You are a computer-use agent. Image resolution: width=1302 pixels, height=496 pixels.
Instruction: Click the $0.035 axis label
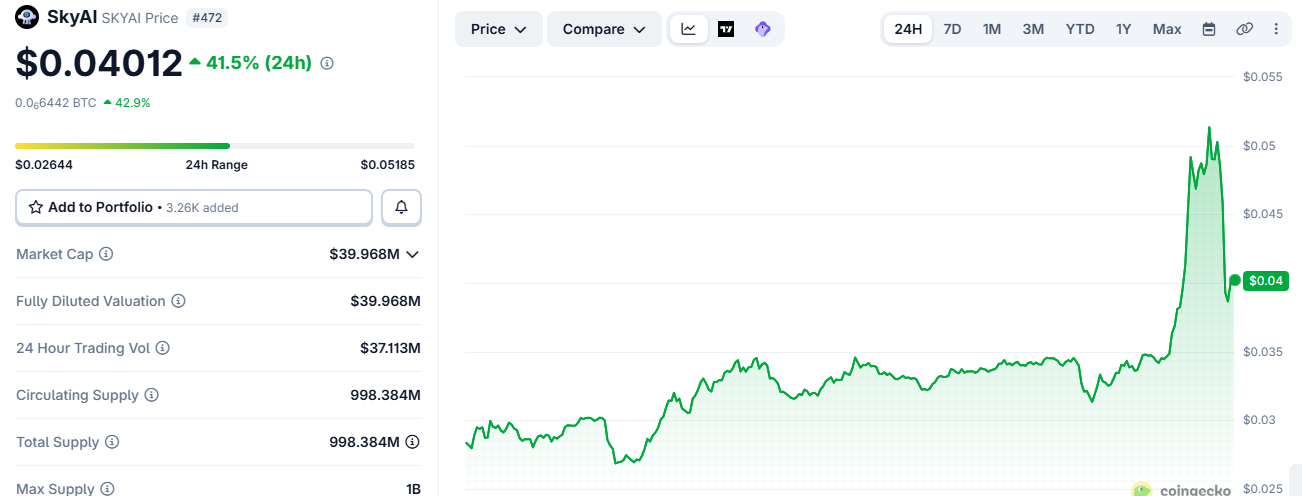[x=1262, y=352]
